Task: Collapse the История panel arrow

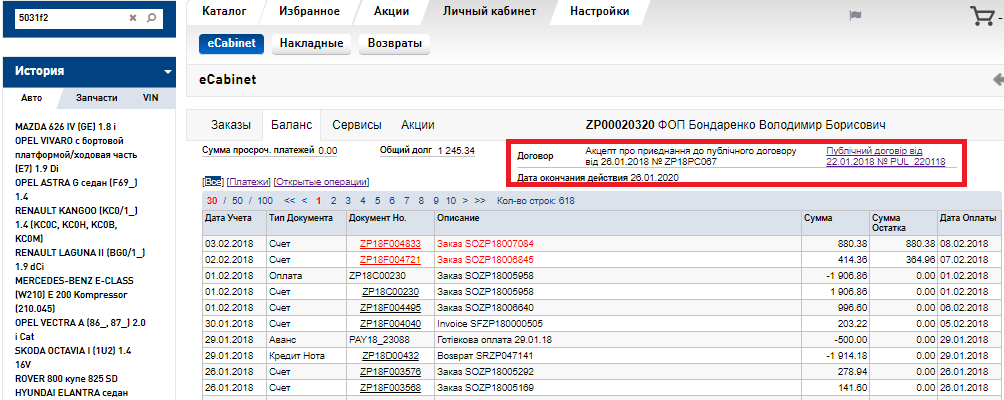Action: (x=167, y=72)
